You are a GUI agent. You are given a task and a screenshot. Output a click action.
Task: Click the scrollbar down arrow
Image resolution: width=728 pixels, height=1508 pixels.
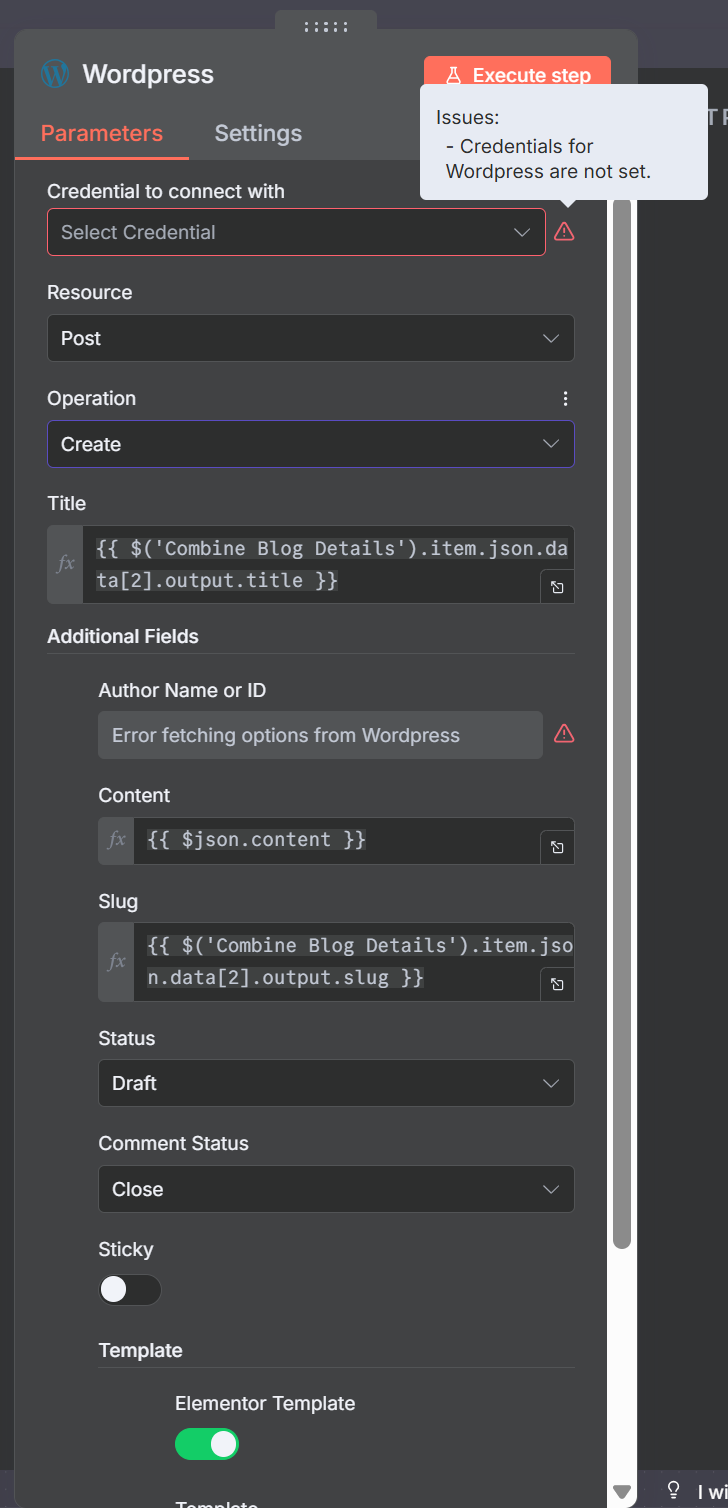tap(622, 1491)
